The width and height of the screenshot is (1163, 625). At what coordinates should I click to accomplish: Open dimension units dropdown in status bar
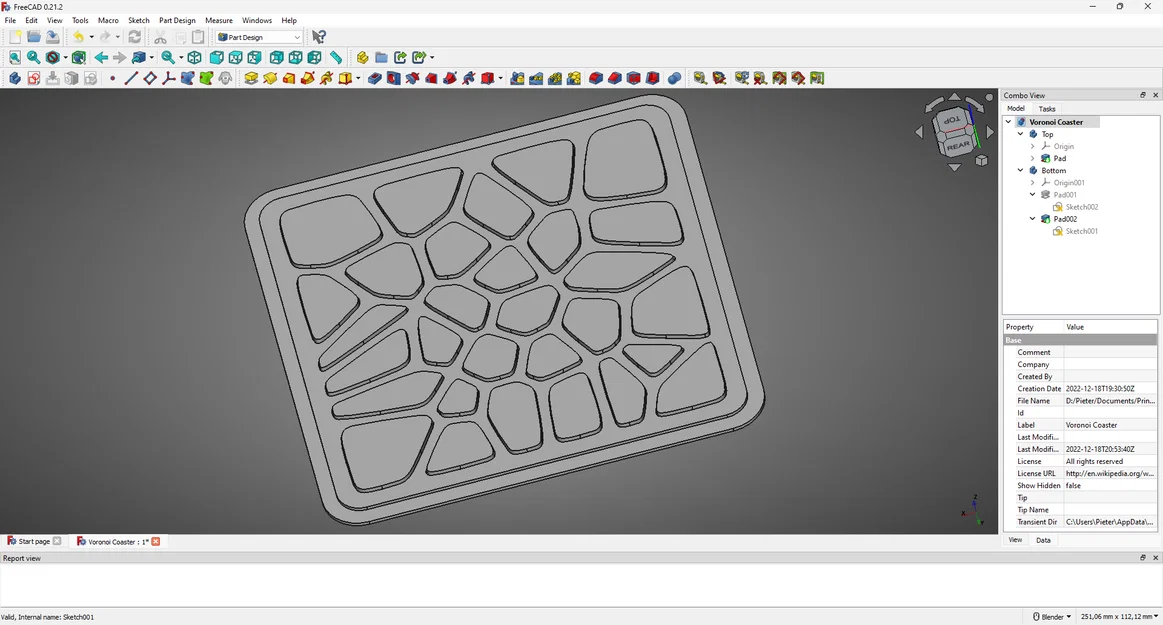(1119, 617)
